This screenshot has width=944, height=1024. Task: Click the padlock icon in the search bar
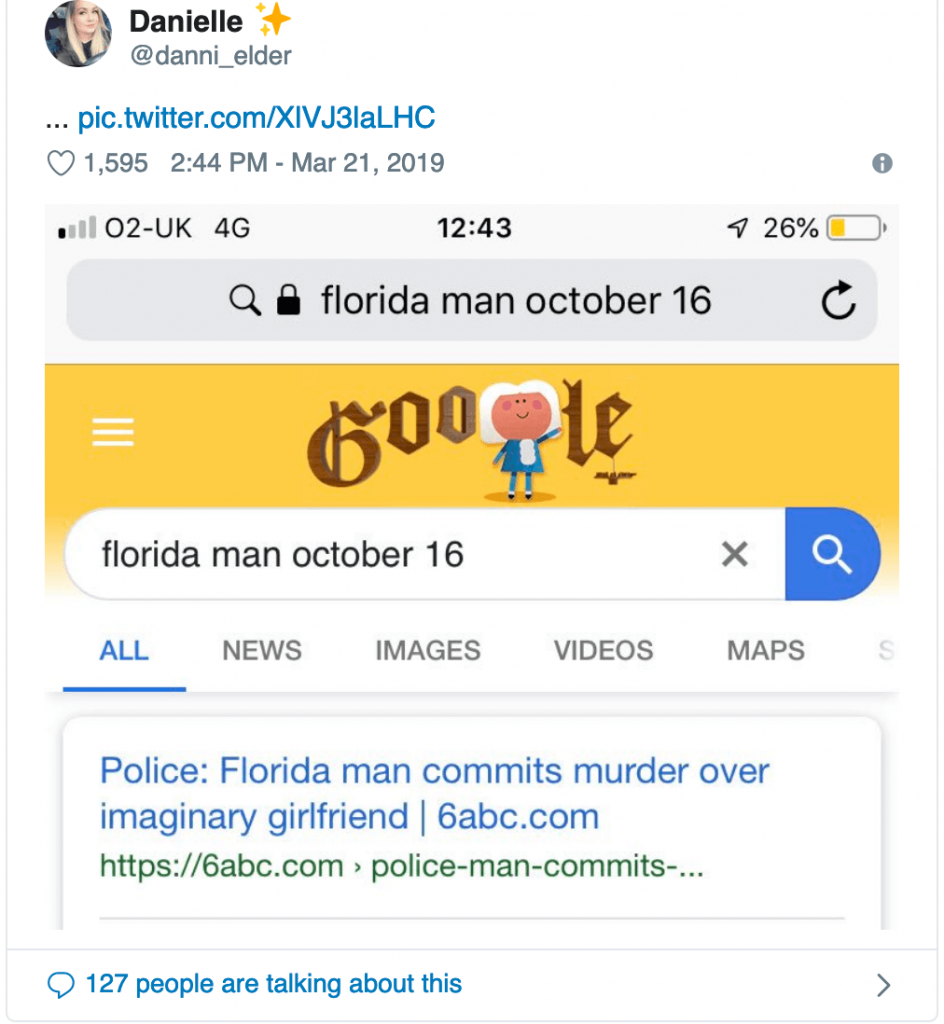(288, 299)
